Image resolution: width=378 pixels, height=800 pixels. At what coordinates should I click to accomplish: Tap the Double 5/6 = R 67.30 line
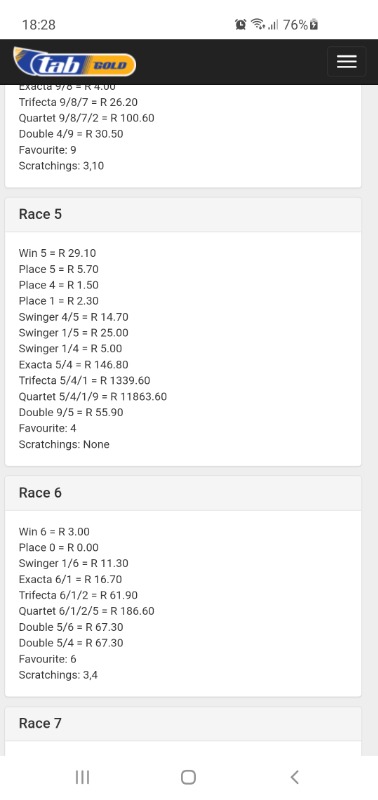[x=71, y=627]
